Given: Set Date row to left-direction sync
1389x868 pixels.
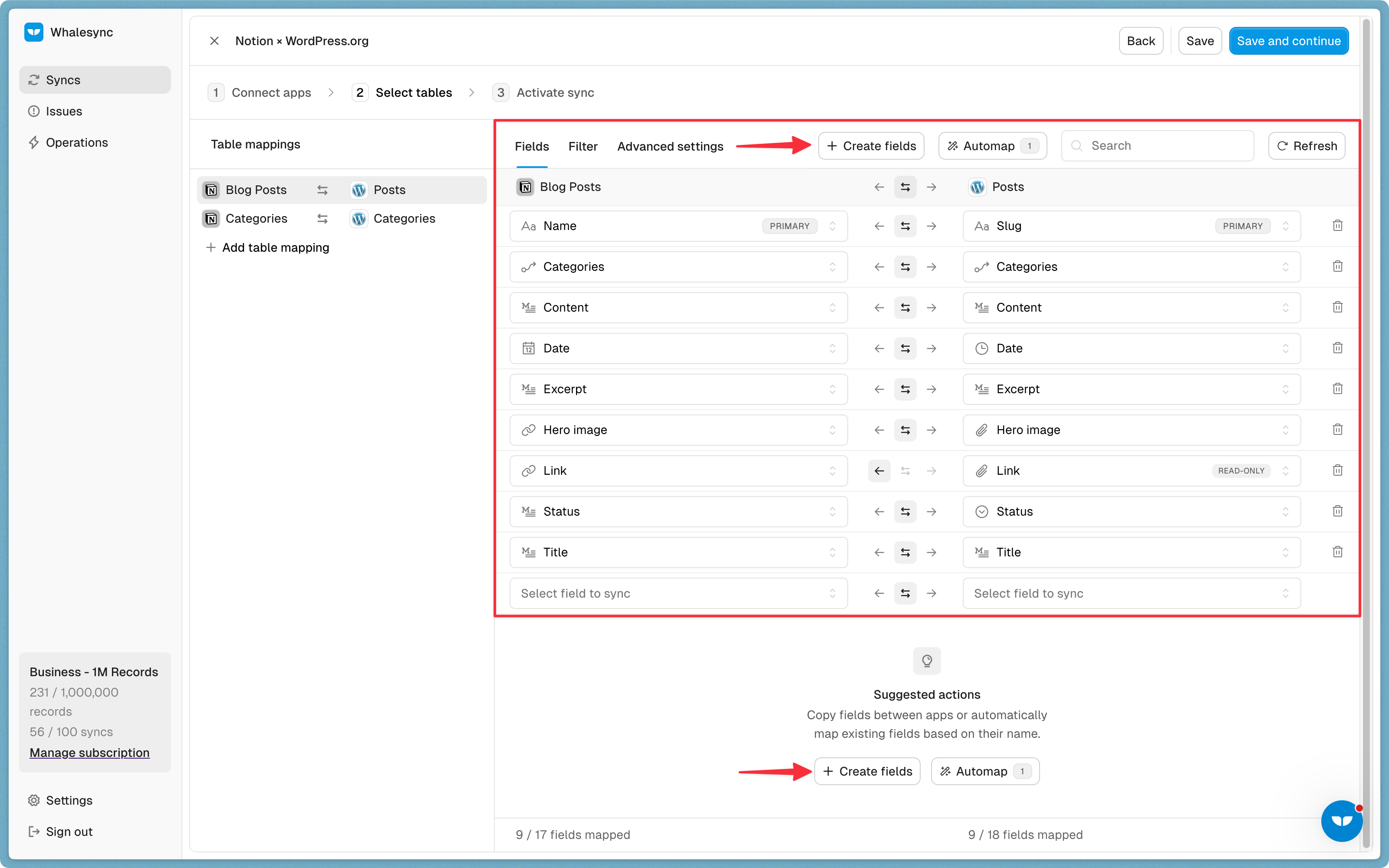Looking at the screenshot, I should (879, 349).
